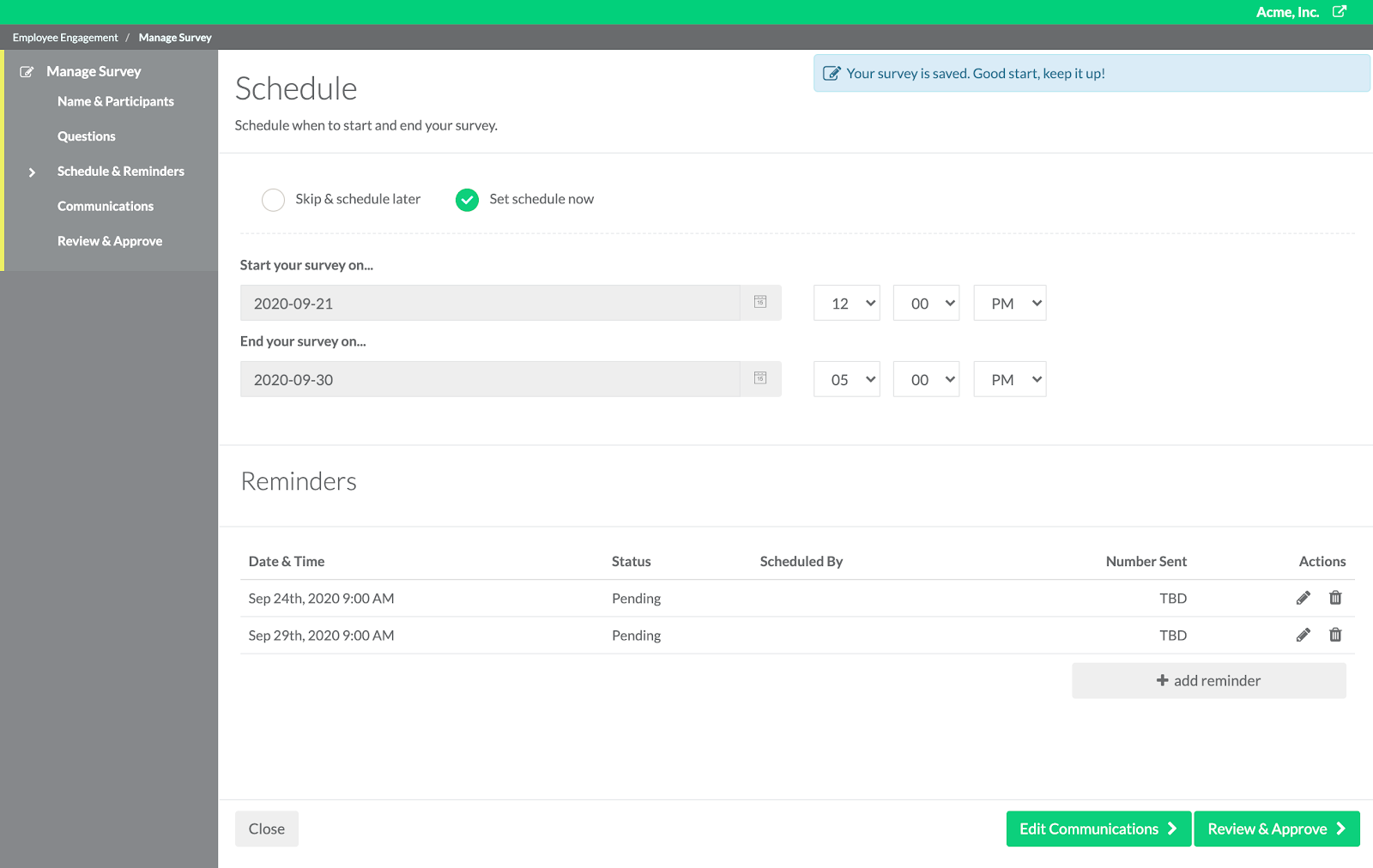
Task: Click the Edit Communications button
Action: pos(1098,829)
